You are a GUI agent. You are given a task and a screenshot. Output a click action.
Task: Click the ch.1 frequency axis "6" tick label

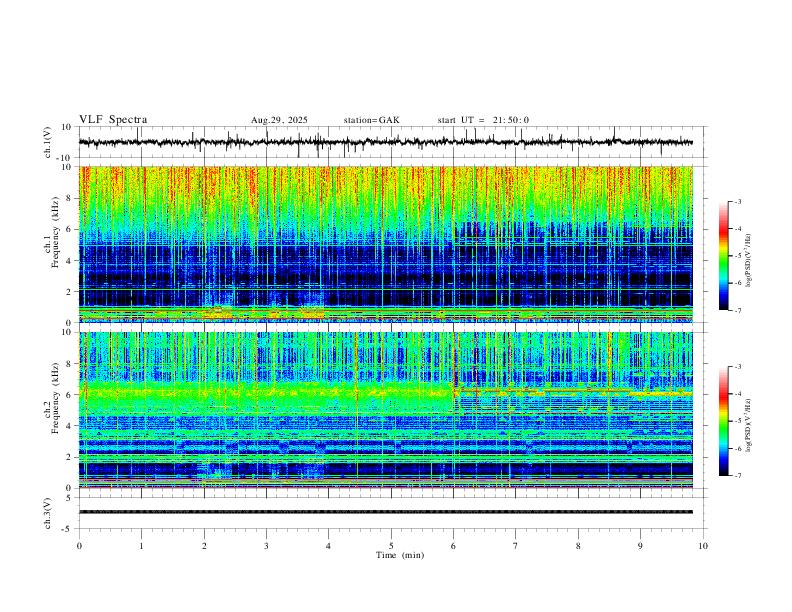70,229
